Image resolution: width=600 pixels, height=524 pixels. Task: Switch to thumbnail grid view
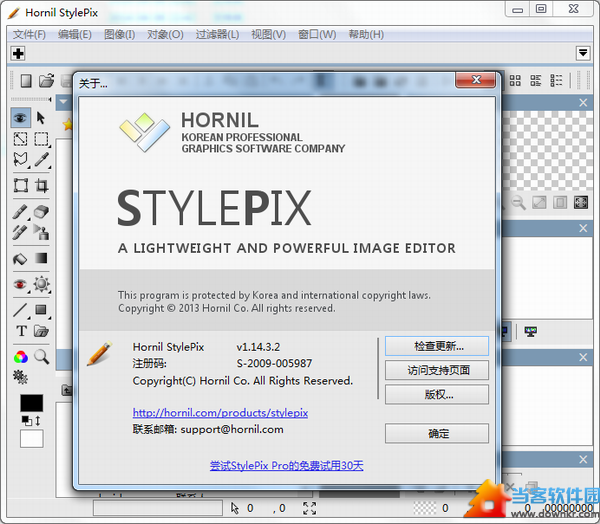click(515, 80)
